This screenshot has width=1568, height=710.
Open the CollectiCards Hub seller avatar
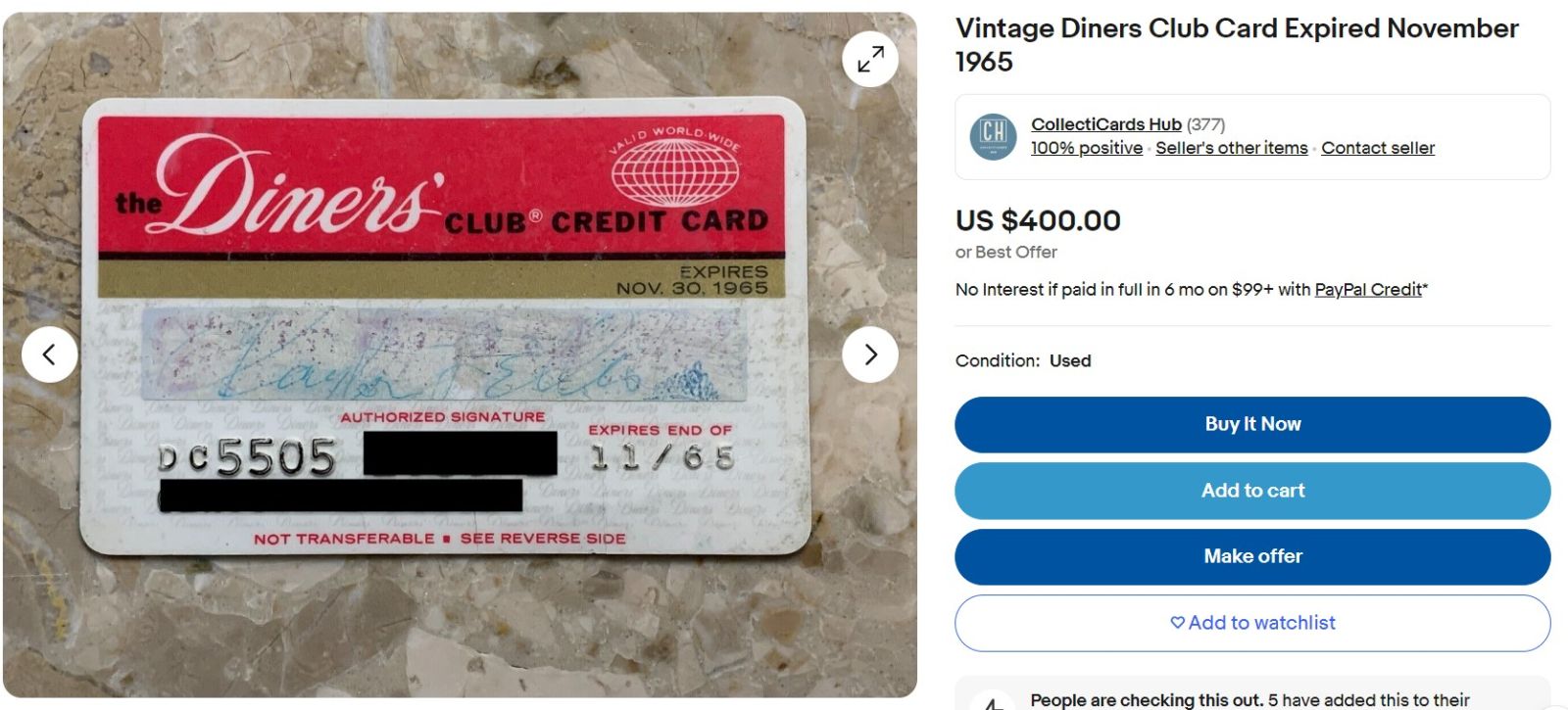click(993, 136)
